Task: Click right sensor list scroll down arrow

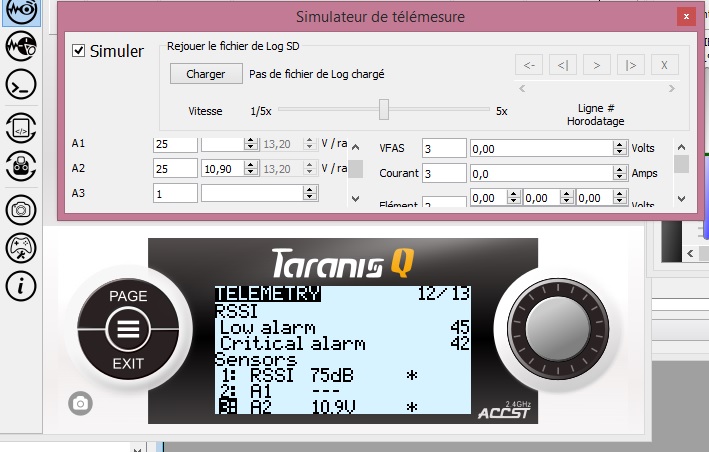Action: (x=681, y=198)
